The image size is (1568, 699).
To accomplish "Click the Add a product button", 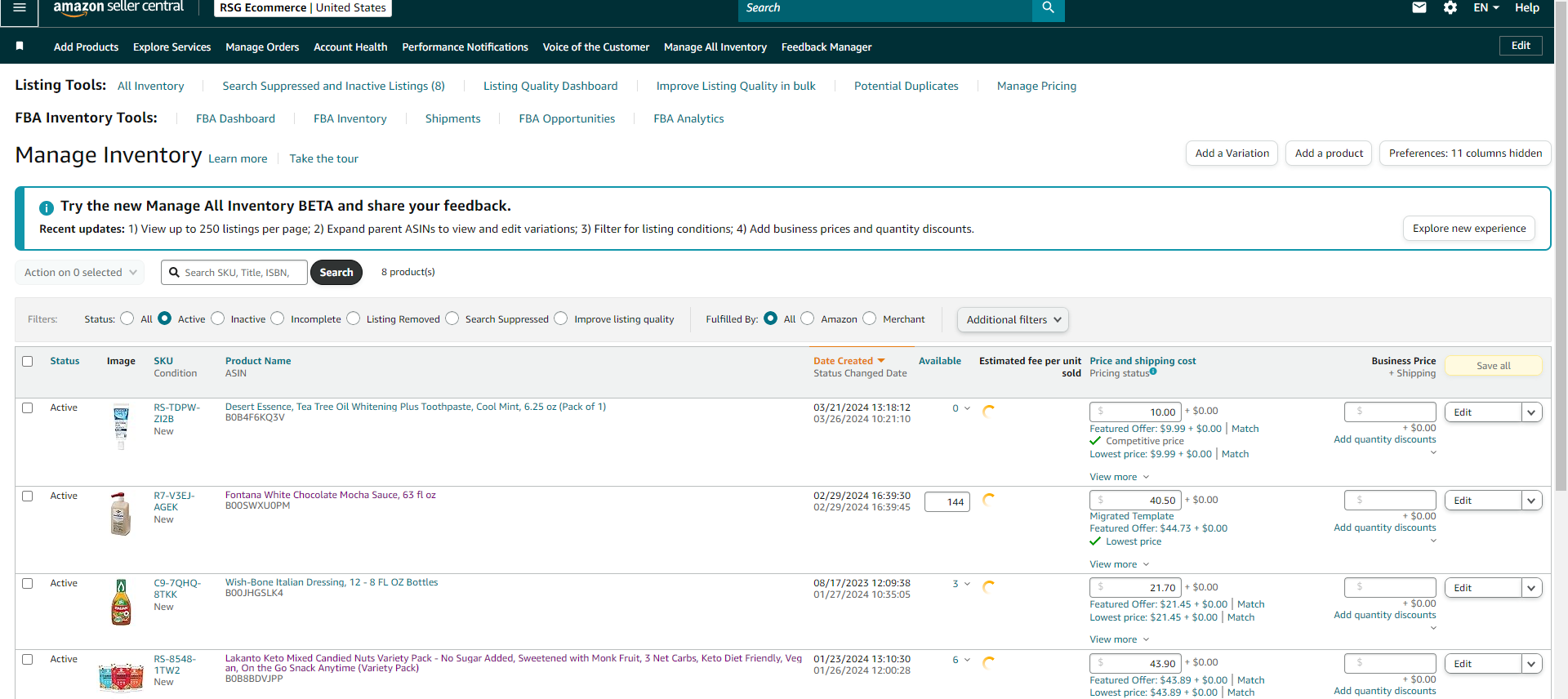I will tap(1329, 154).
